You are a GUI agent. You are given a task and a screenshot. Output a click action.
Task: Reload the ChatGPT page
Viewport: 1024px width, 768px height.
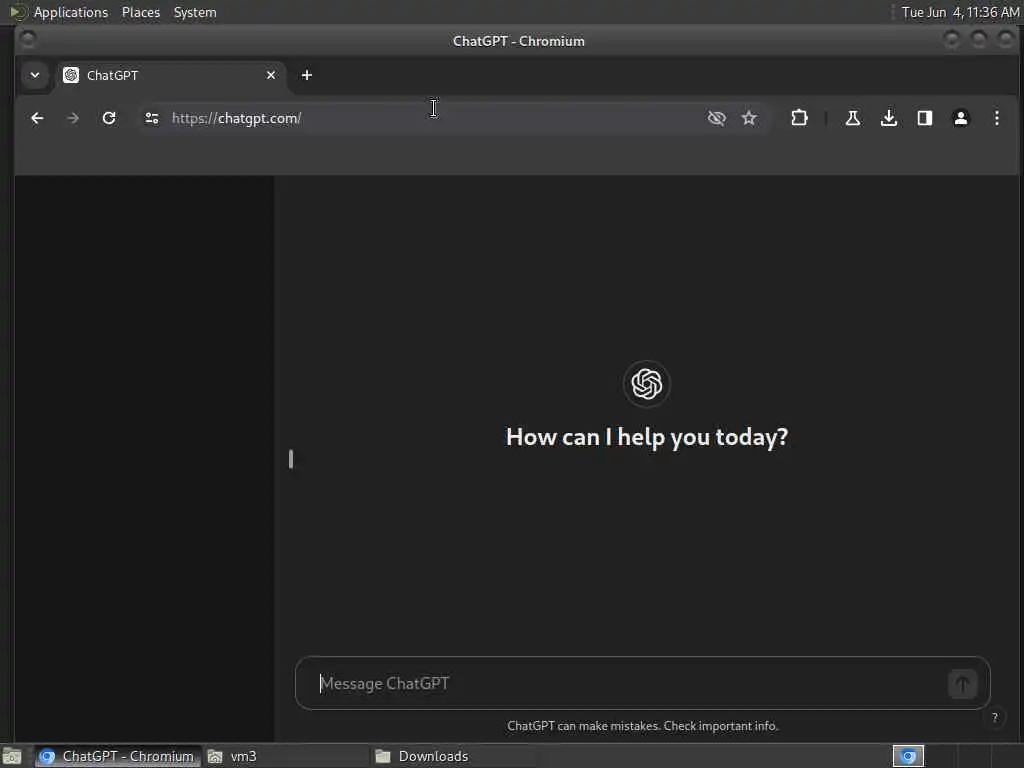(109, 118)
